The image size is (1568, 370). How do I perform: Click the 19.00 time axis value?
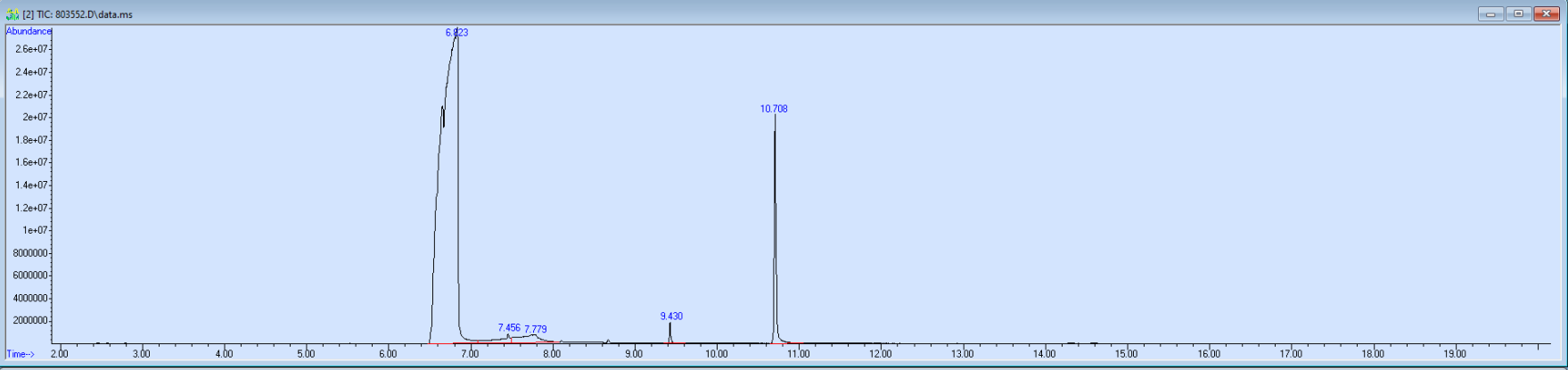[1455, 354]
